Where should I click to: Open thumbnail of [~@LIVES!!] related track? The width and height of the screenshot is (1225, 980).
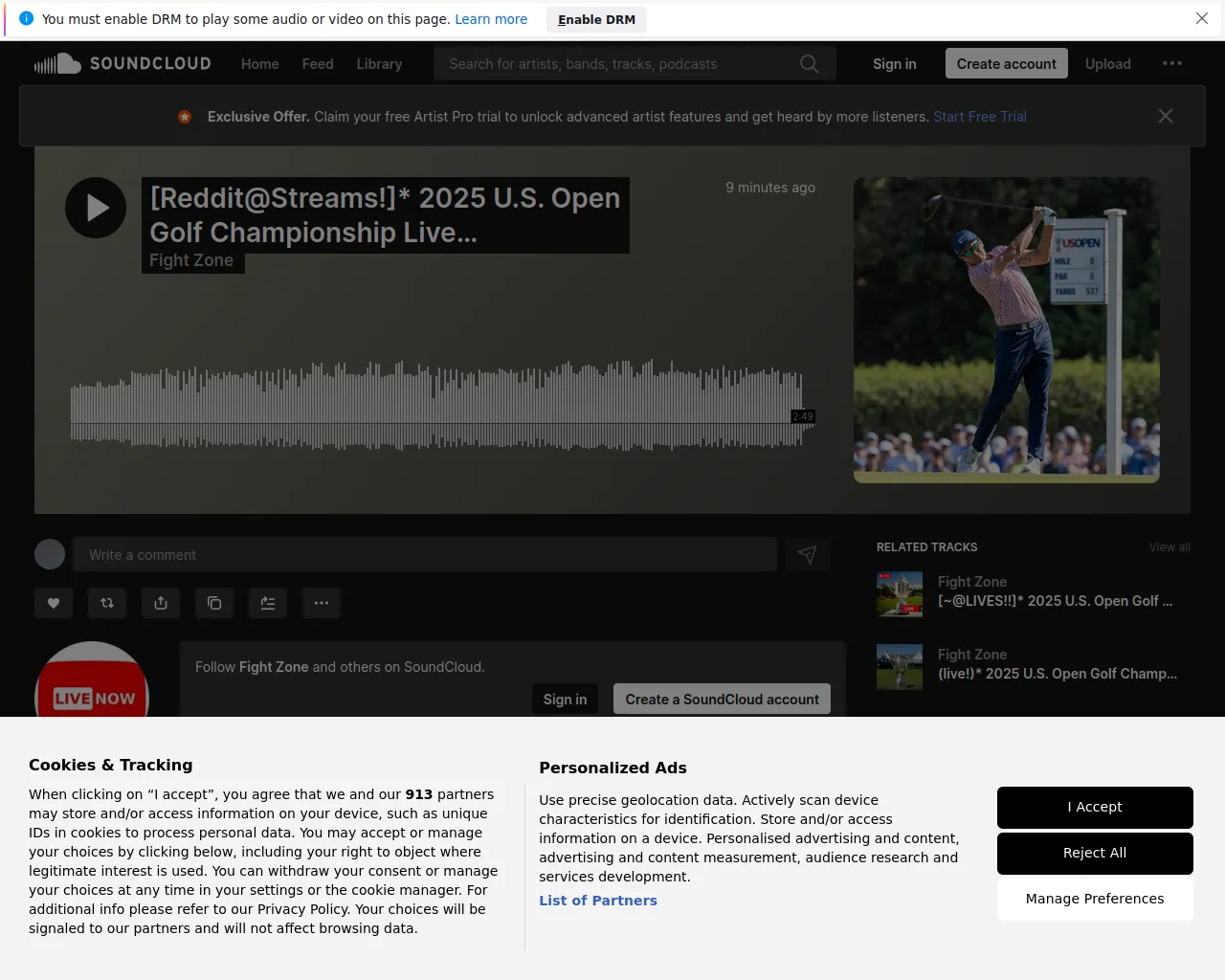tap(900, 594)
